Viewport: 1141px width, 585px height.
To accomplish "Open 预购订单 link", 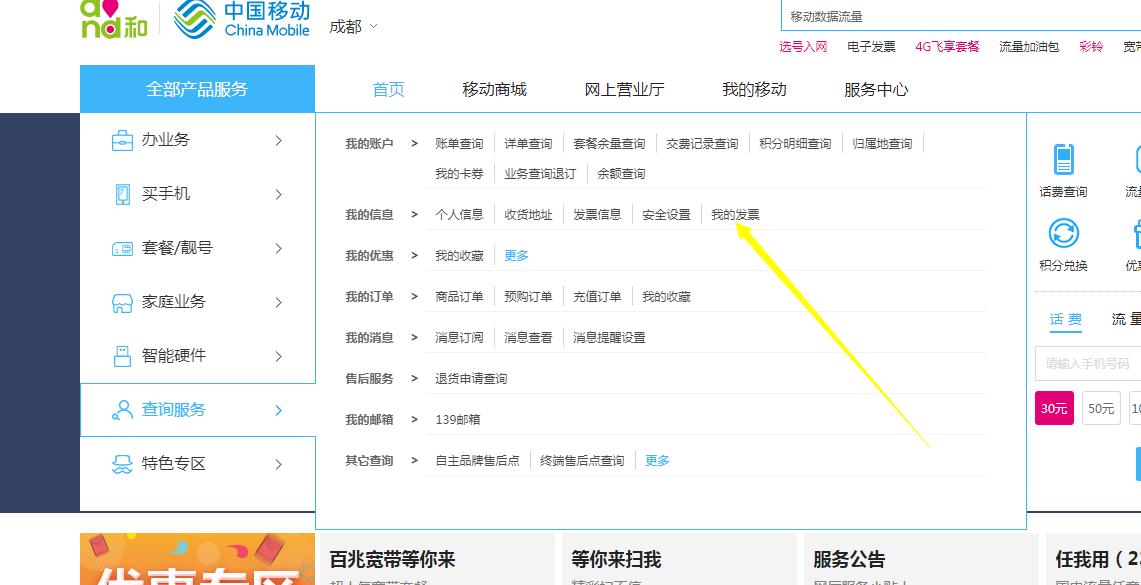I will point(528,297).
